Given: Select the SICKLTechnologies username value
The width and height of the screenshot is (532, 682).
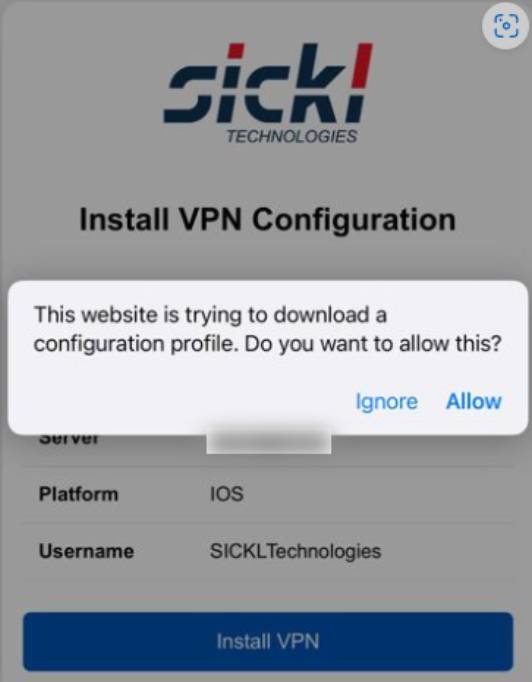Looking at the screenshot, I should [x=295, y=551].
